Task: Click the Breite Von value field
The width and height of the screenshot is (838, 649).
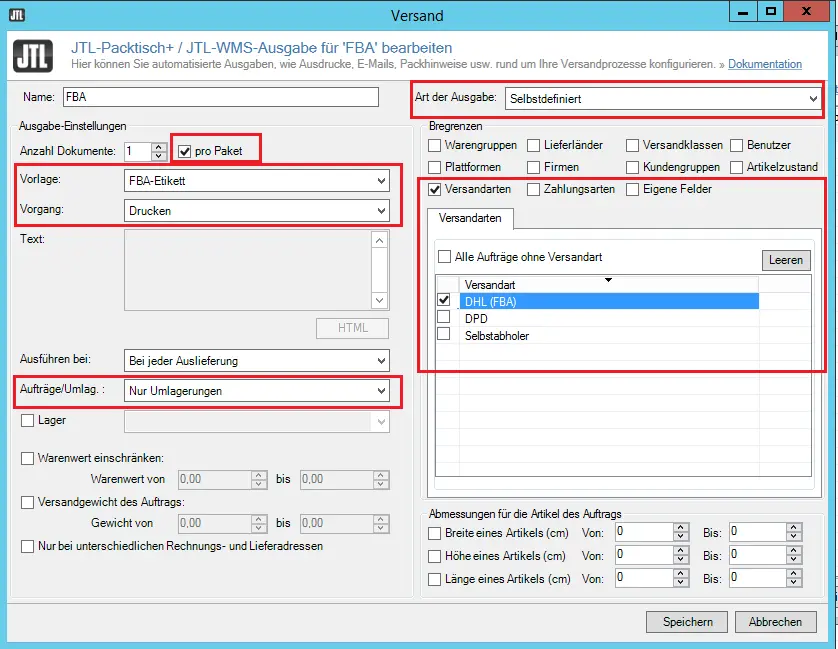Action: (x=644, y=532)
